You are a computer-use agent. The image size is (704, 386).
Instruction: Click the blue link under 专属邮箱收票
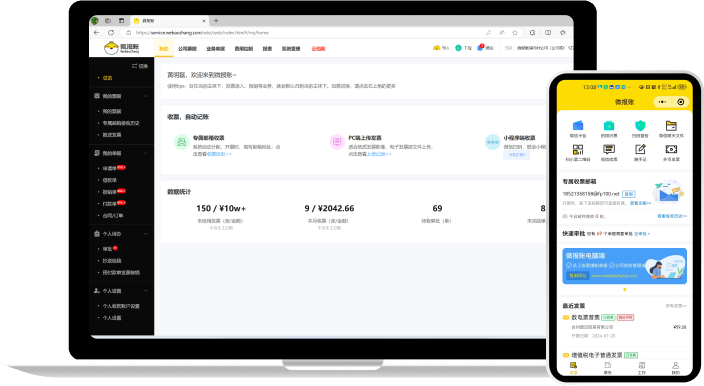coord(219,154)
